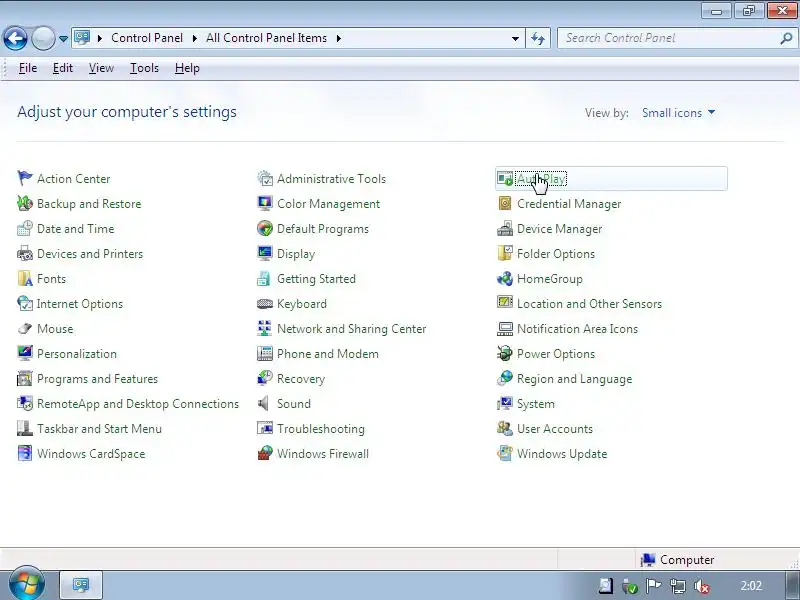Image resolution: width=800 pixels, height=600 pixels.
Task: Open the Fonts folder icon
Action: (24, 278)
